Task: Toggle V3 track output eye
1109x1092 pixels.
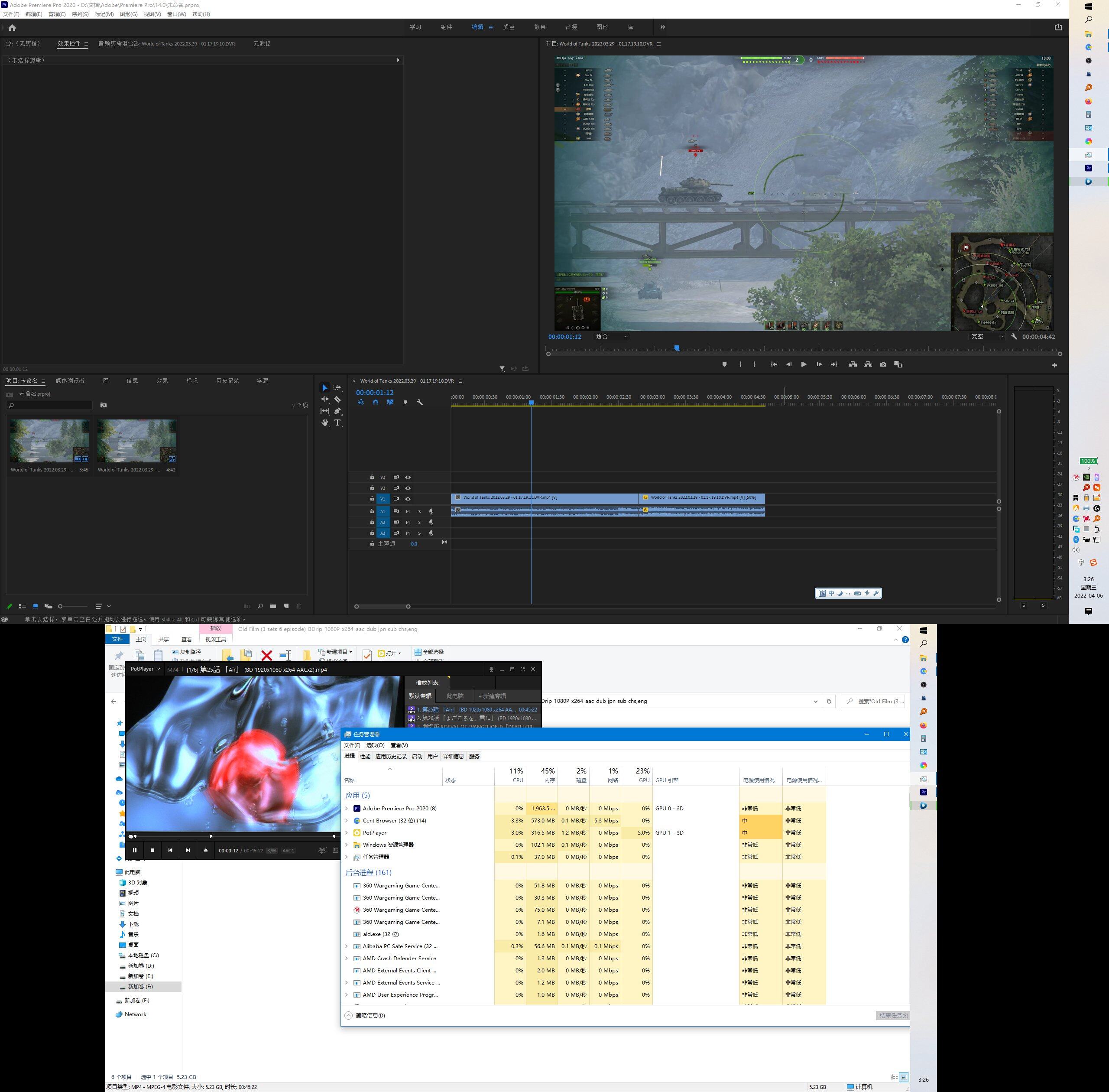Action: pos(408,477)
